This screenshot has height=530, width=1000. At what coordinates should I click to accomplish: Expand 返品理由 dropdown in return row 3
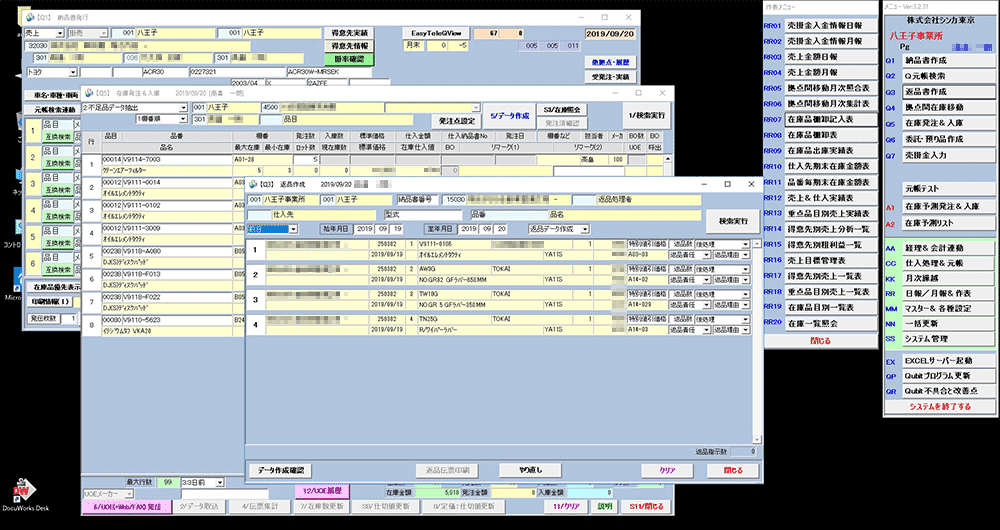[745, 304]
